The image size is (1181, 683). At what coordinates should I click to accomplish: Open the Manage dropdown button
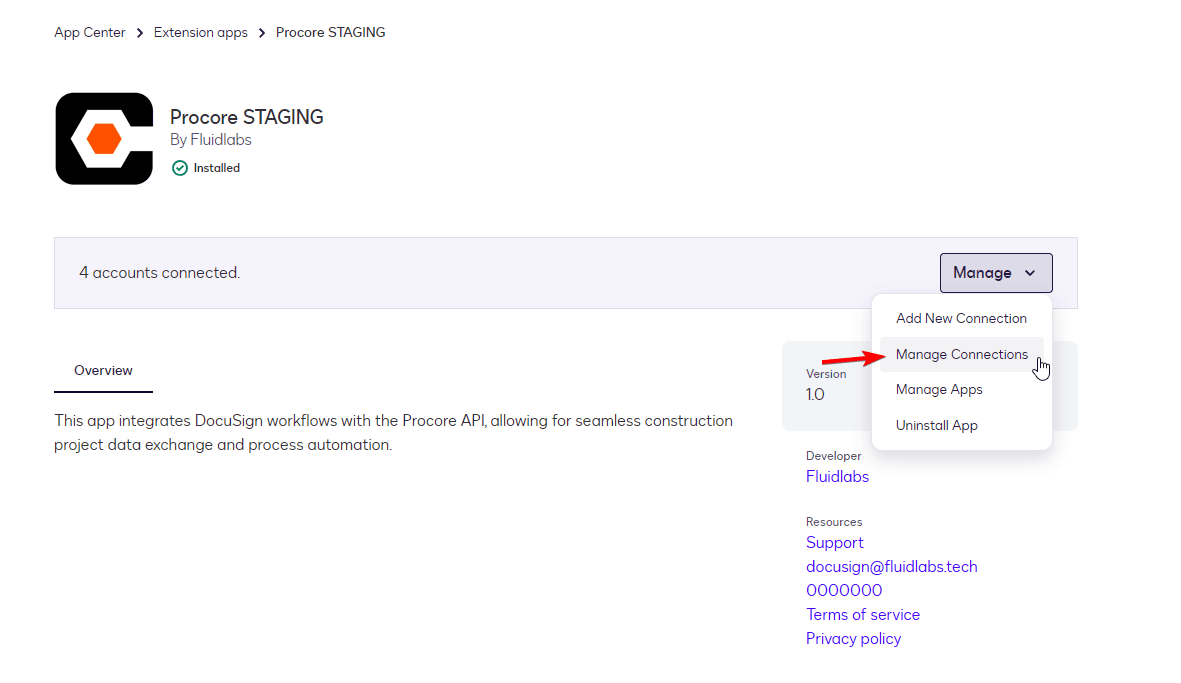coord(995,273)
